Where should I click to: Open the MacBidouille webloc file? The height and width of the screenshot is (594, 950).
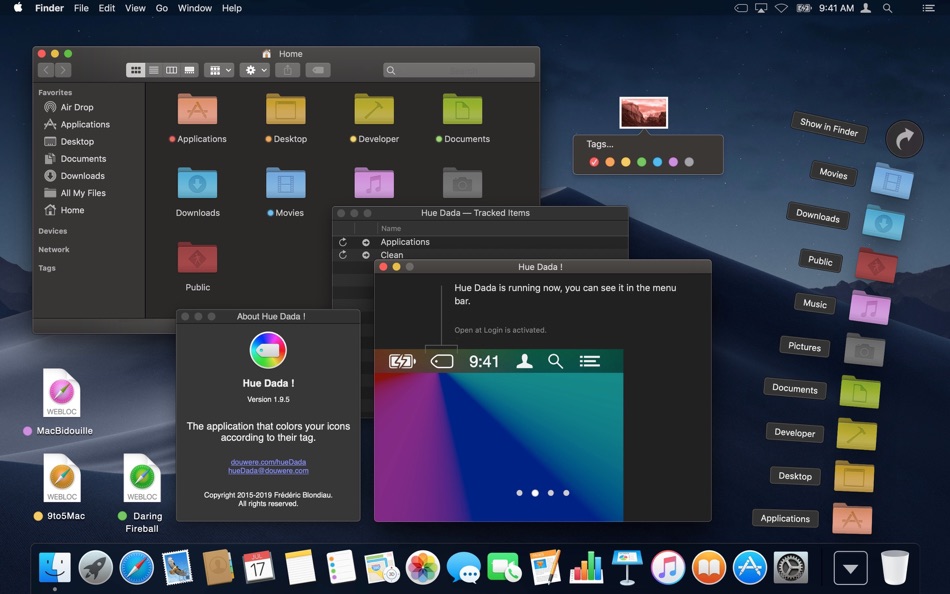62,394
